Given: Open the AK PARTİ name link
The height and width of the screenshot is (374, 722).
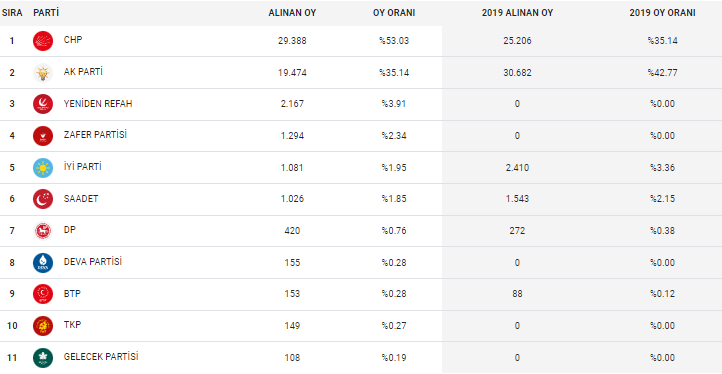Looking at the screenshot, I should pyautogui.click(x=83, y=72).
